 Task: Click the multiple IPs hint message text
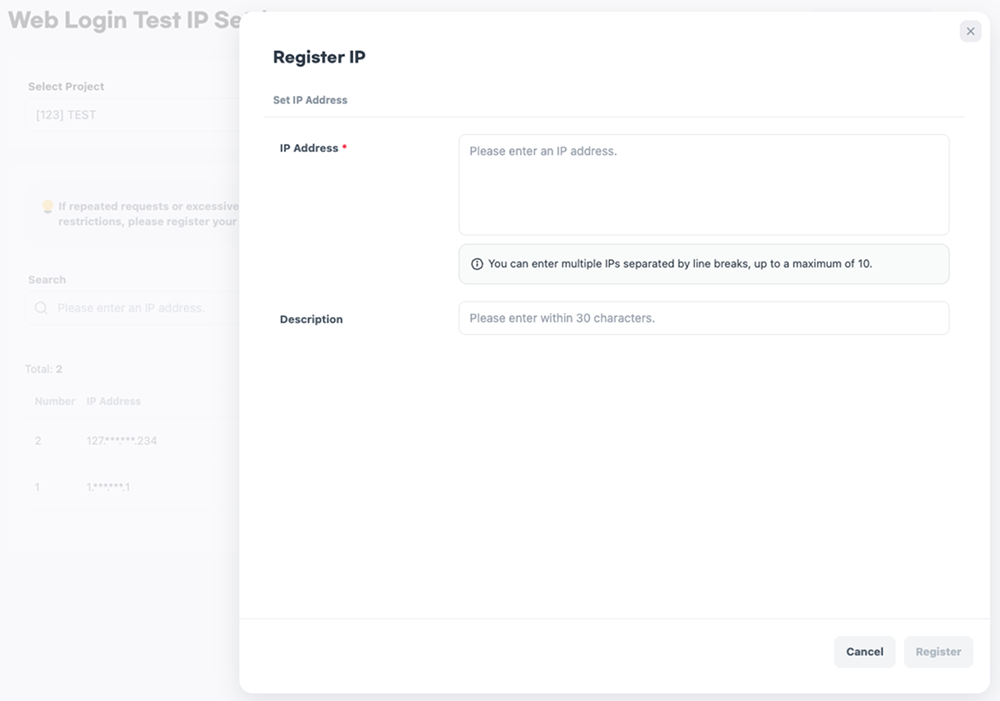point(680,264)
